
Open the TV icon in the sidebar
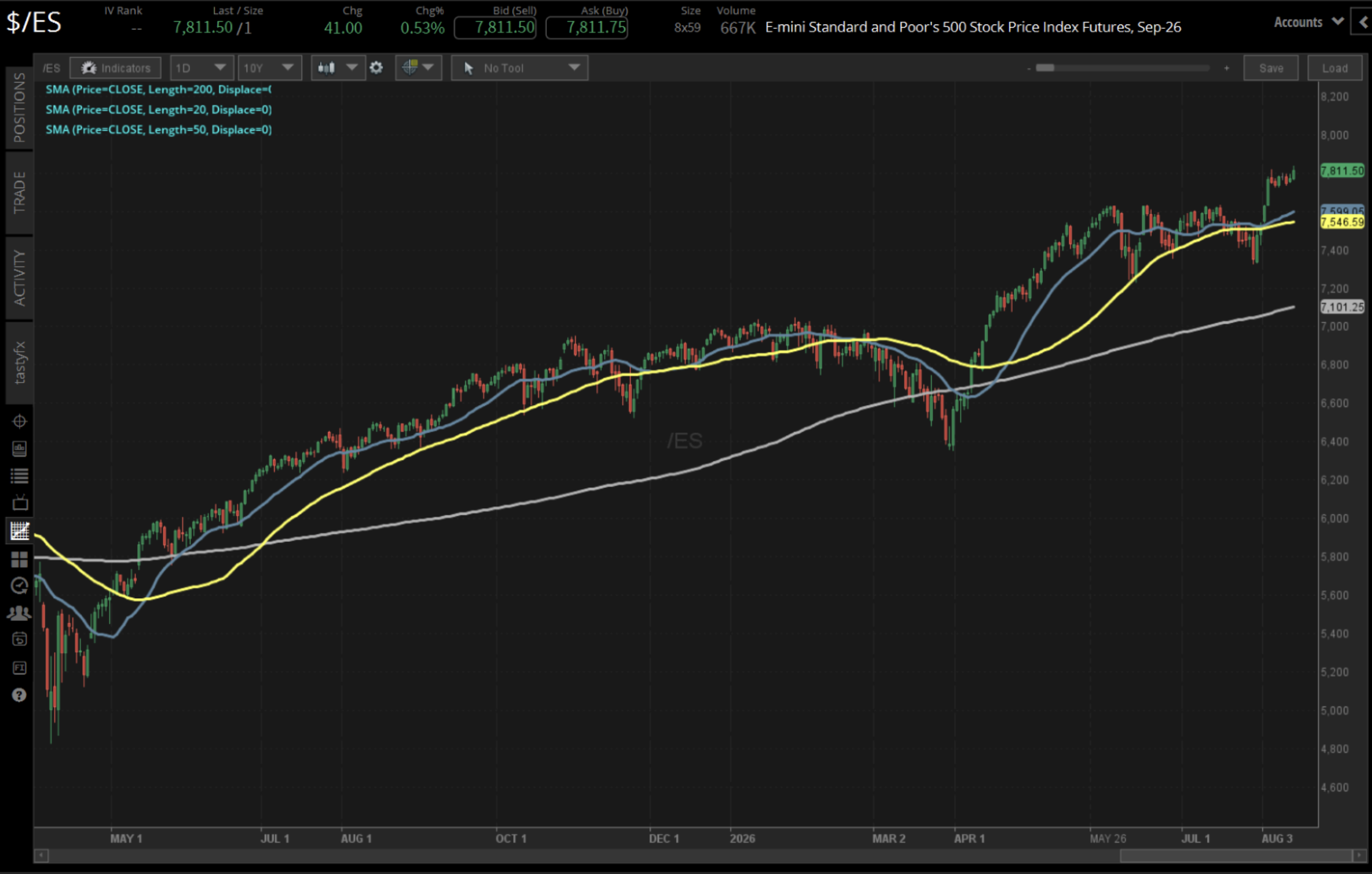tap(20, 503)
